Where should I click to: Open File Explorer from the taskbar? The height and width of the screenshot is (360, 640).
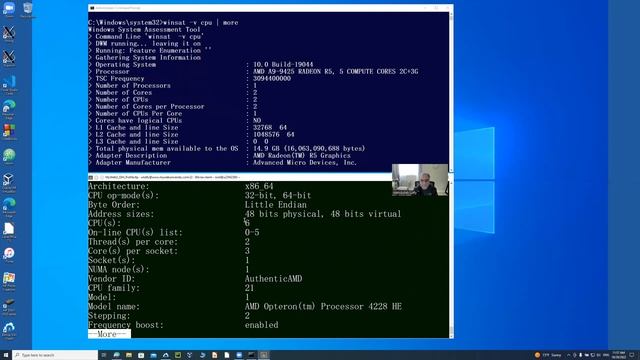tap(129, 355)
